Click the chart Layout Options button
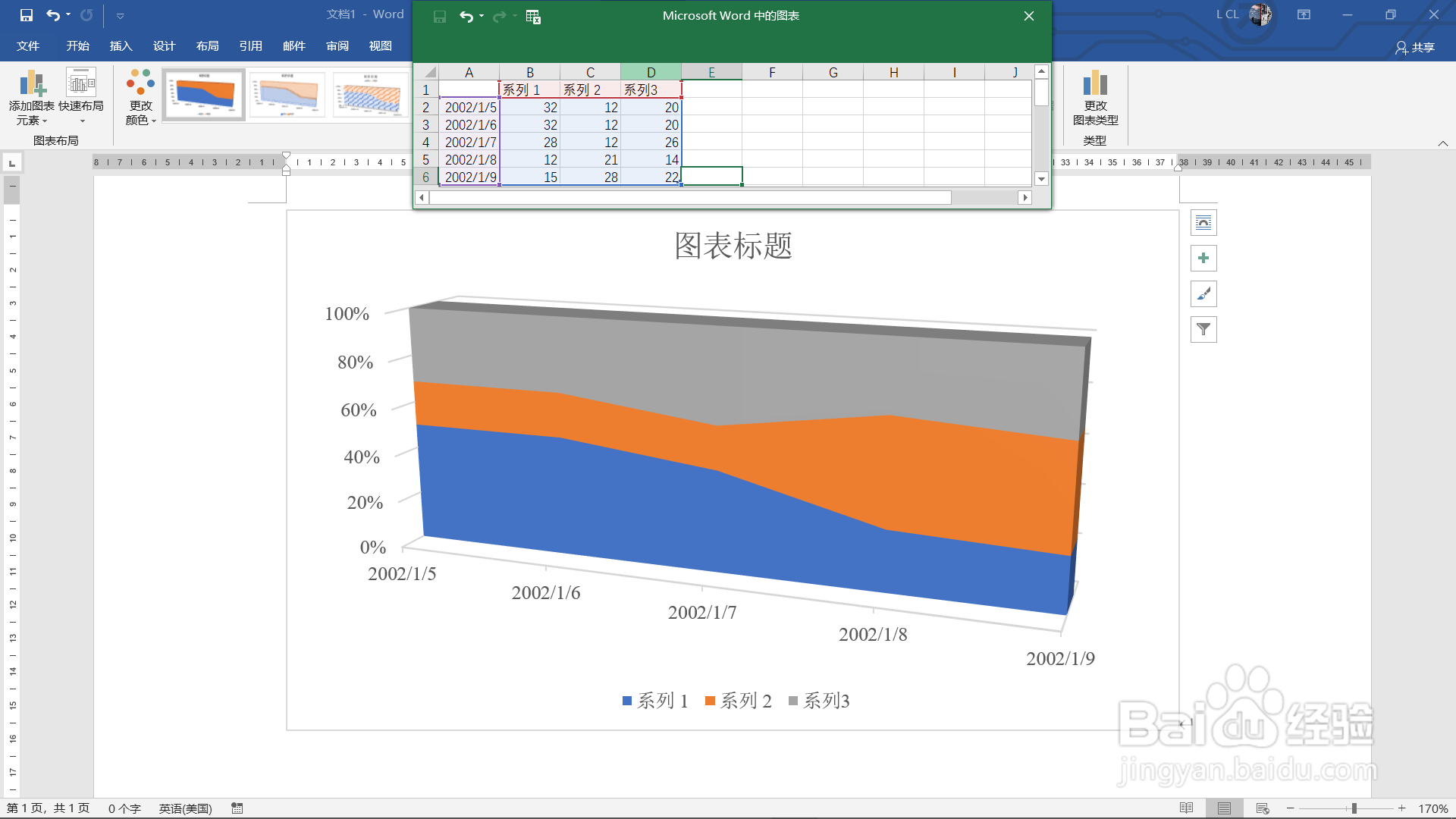 click(1203, 223)
